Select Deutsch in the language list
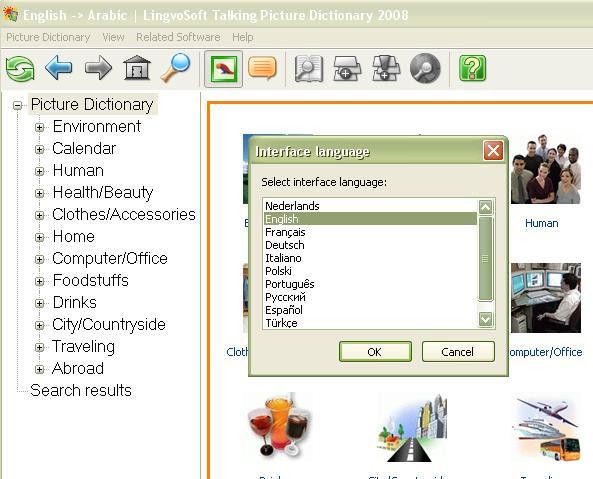Image resolution: width=593 pixels, height=479 pixels. pos(370,245)
